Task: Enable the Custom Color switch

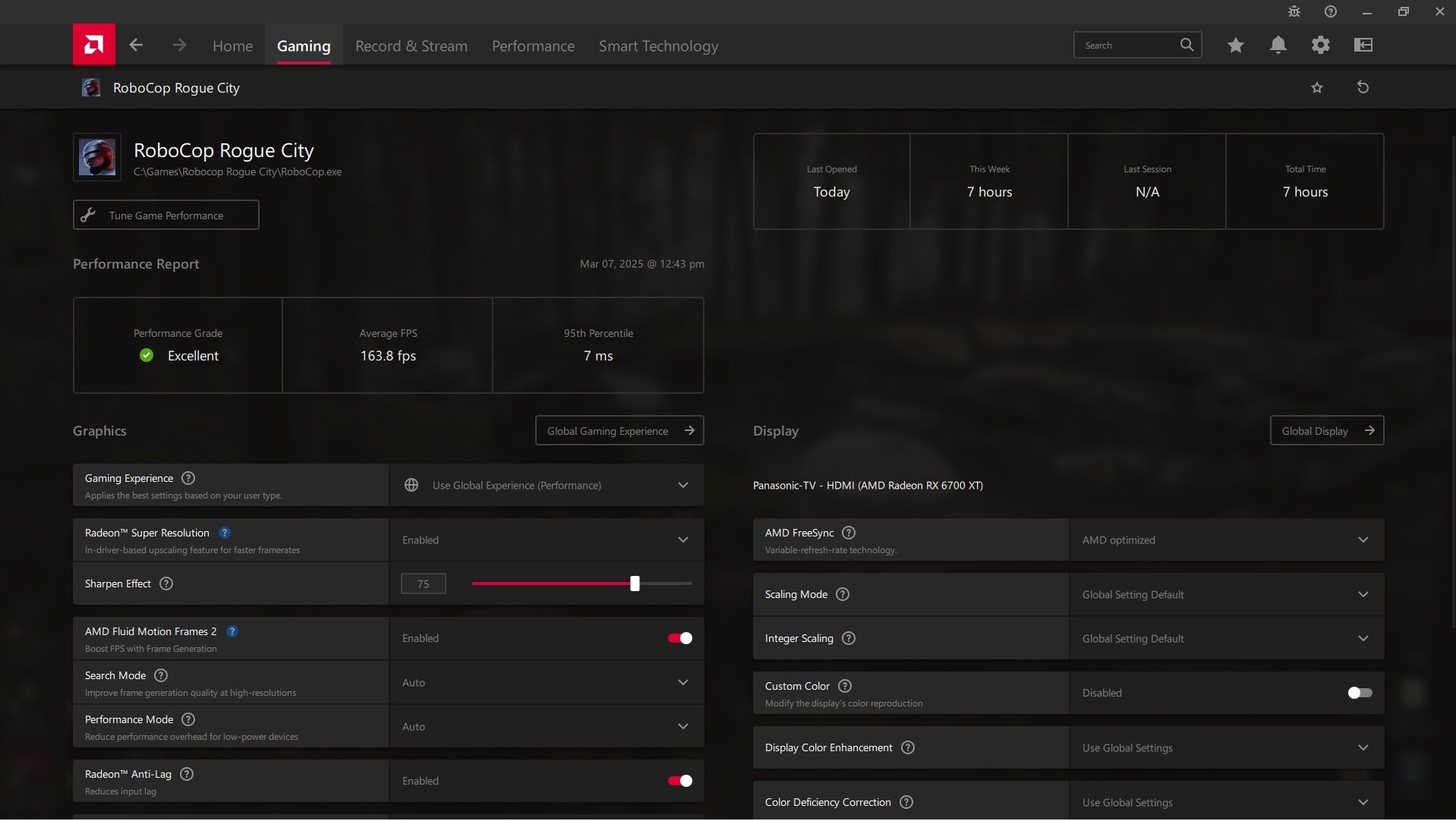Action: 1360,693
